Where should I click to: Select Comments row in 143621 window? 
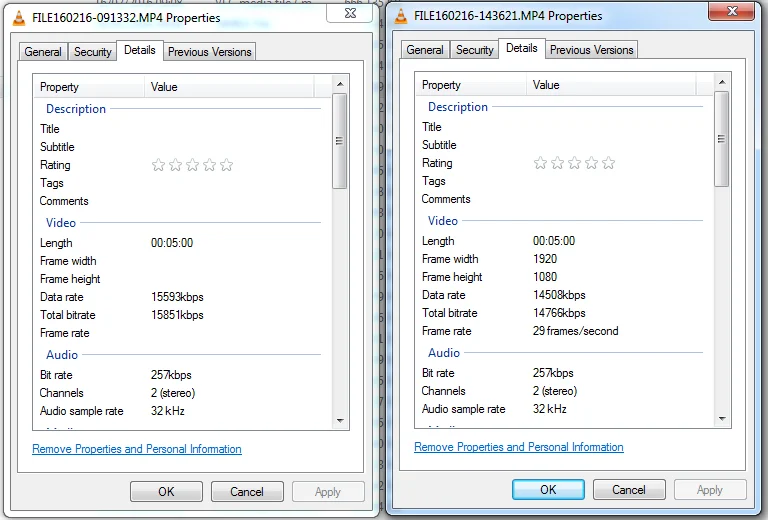point(564,199)
